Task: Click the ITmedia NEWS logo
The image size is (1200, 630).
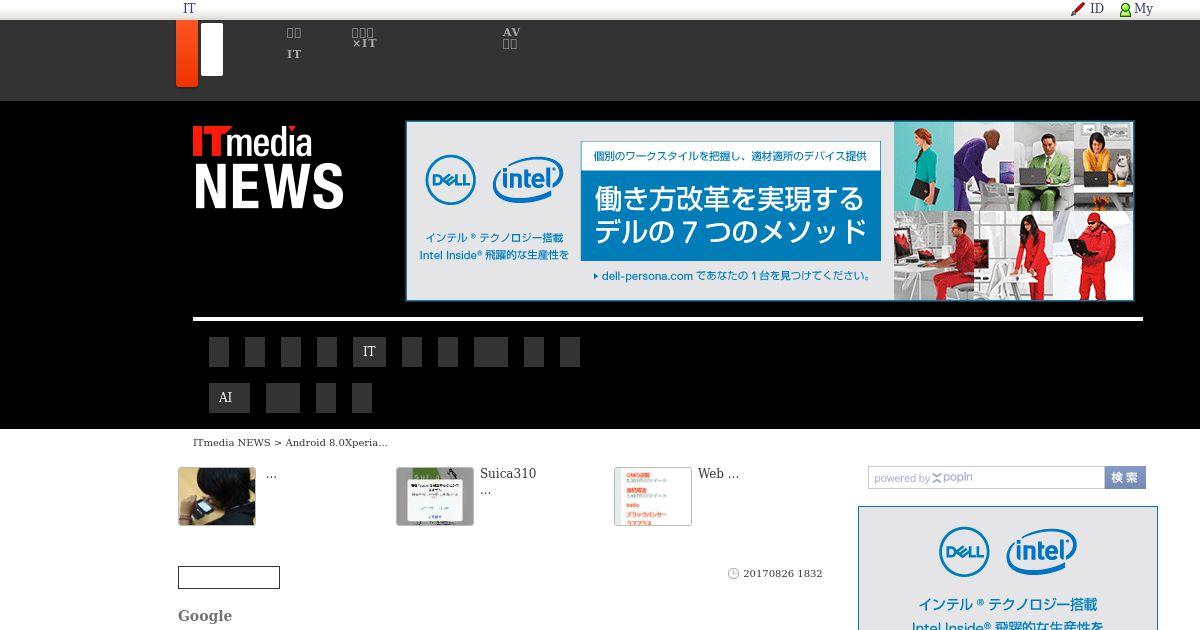Action: point(268,167)
